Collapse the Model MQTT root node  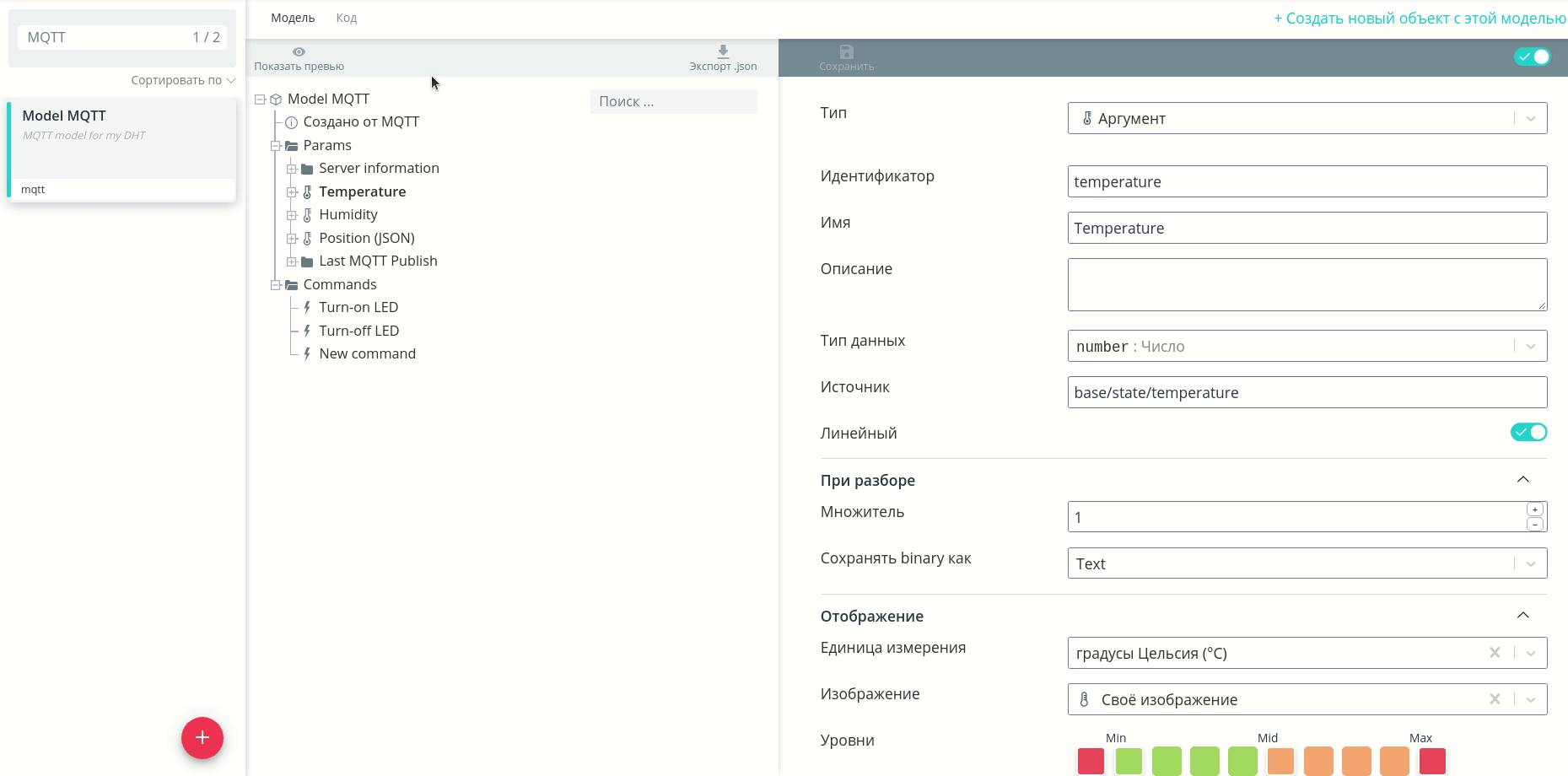pos(261,100)
